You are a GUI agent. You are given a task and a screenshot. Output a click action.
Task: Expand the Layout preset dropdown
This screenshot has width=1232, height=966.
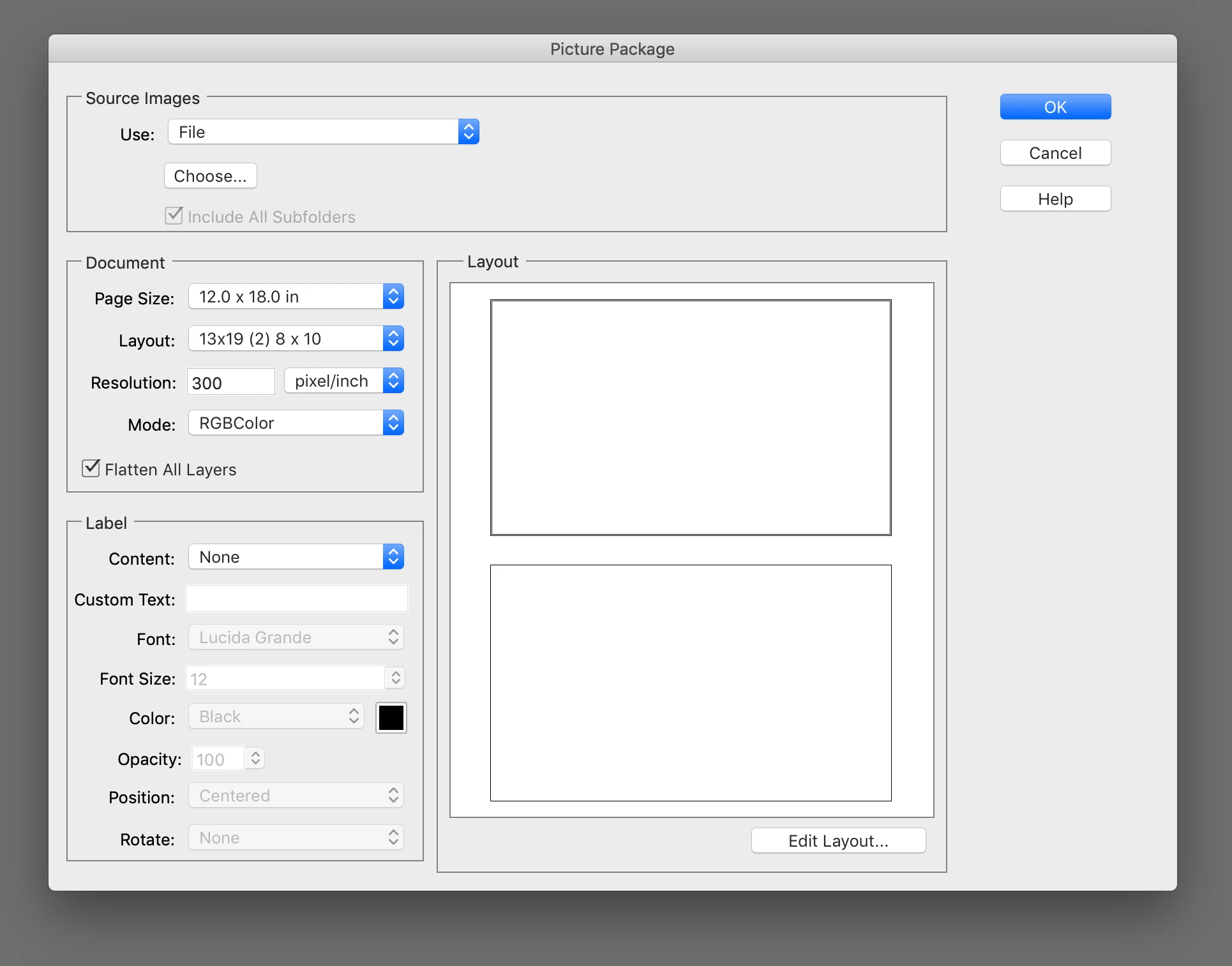pyautogui.click(x=296, y=339)
